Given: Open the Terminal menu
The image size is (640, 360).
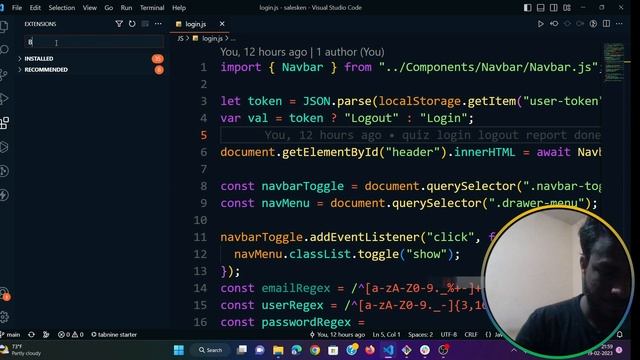Looking at the screenshot, I should click(x=152, y=8).
